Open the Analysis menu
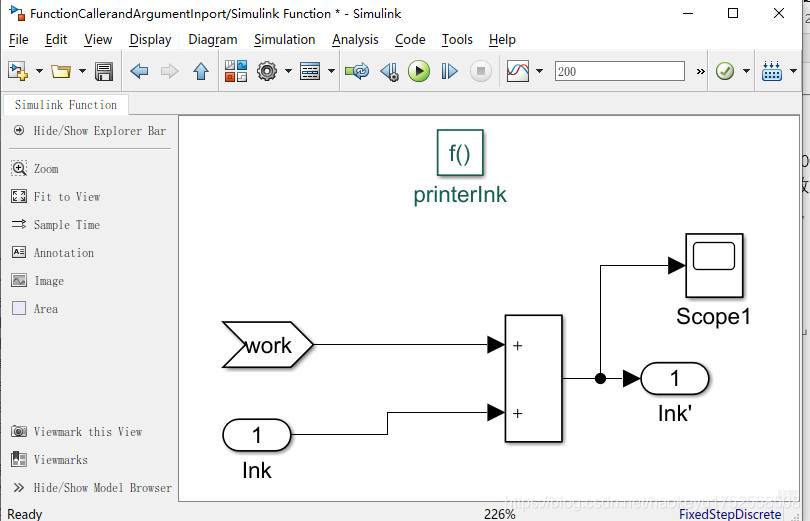 point(355,40)
